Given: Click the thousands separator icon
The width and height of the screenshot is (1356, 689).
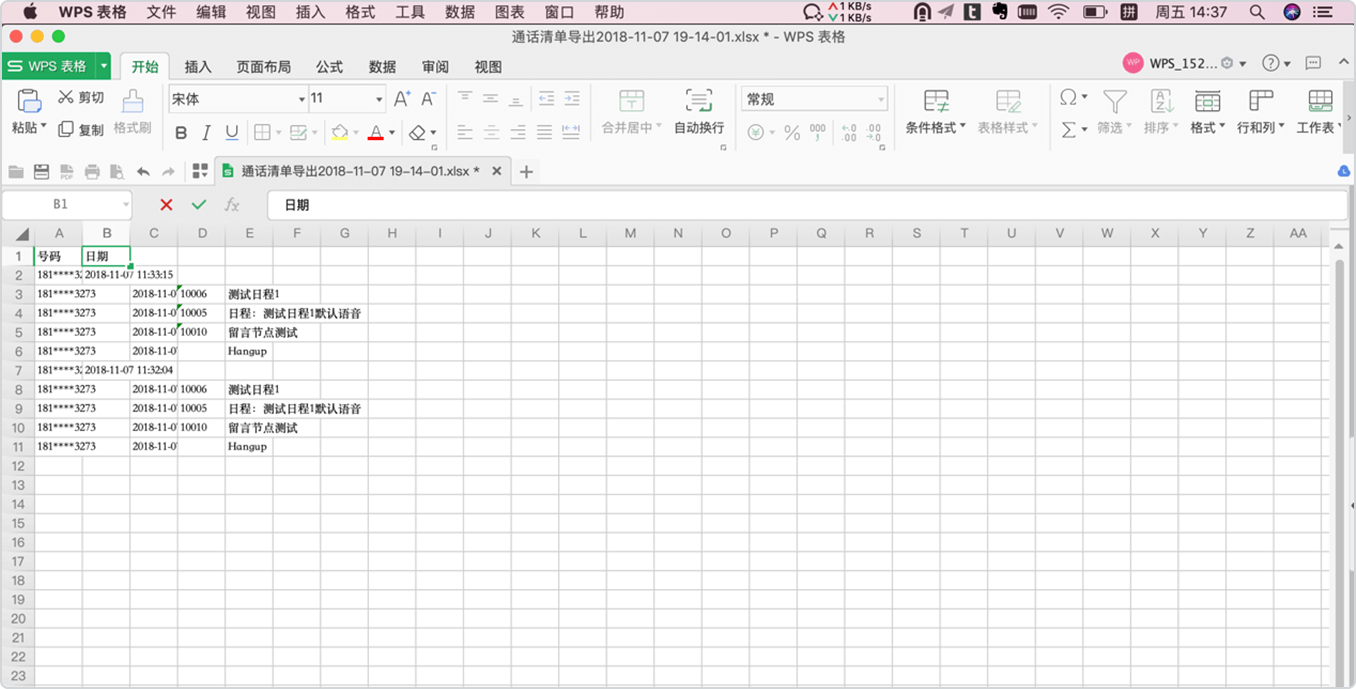Looking at the screenshot, I should 818,132.
